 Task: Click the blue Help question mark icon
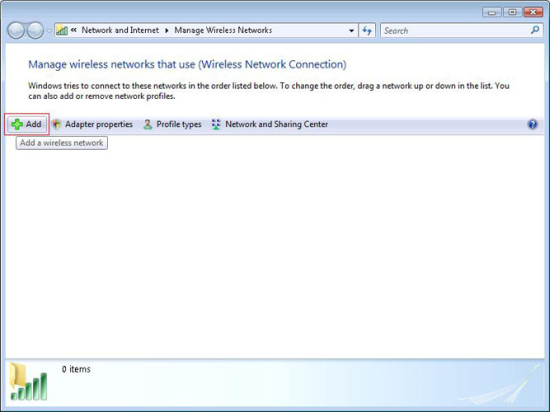[x=532, y=124]
